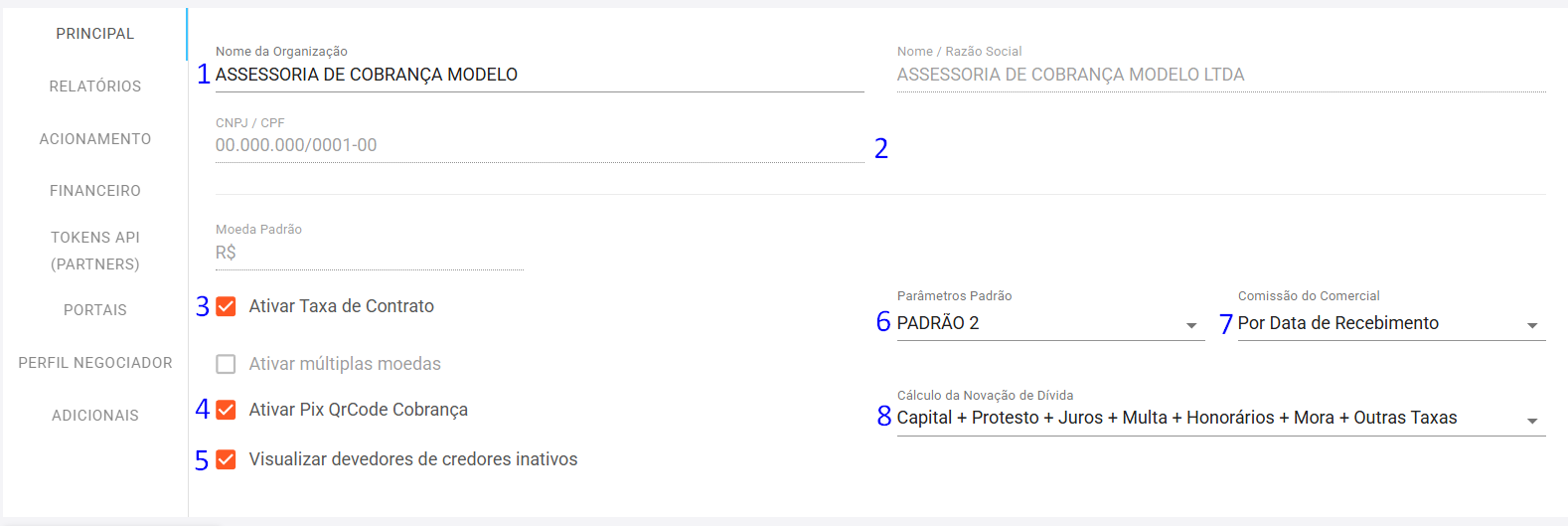This screenshot has height=526, width=1568.
Task: Open the Financeiro tab
Action: tap(94, 191)
